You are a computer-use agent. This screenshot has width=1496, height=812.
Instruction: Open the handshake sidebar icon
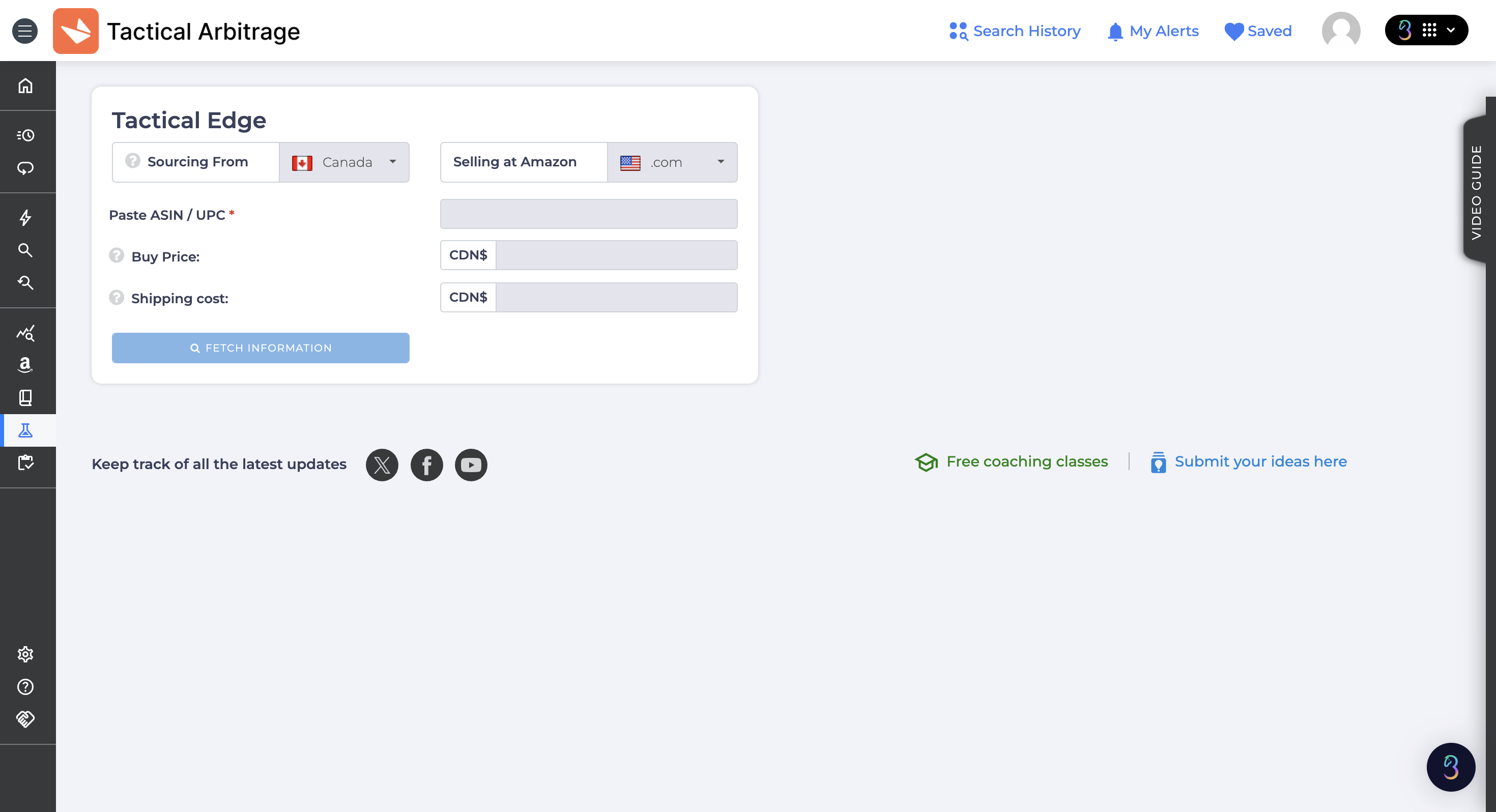(x=25, y=719)
